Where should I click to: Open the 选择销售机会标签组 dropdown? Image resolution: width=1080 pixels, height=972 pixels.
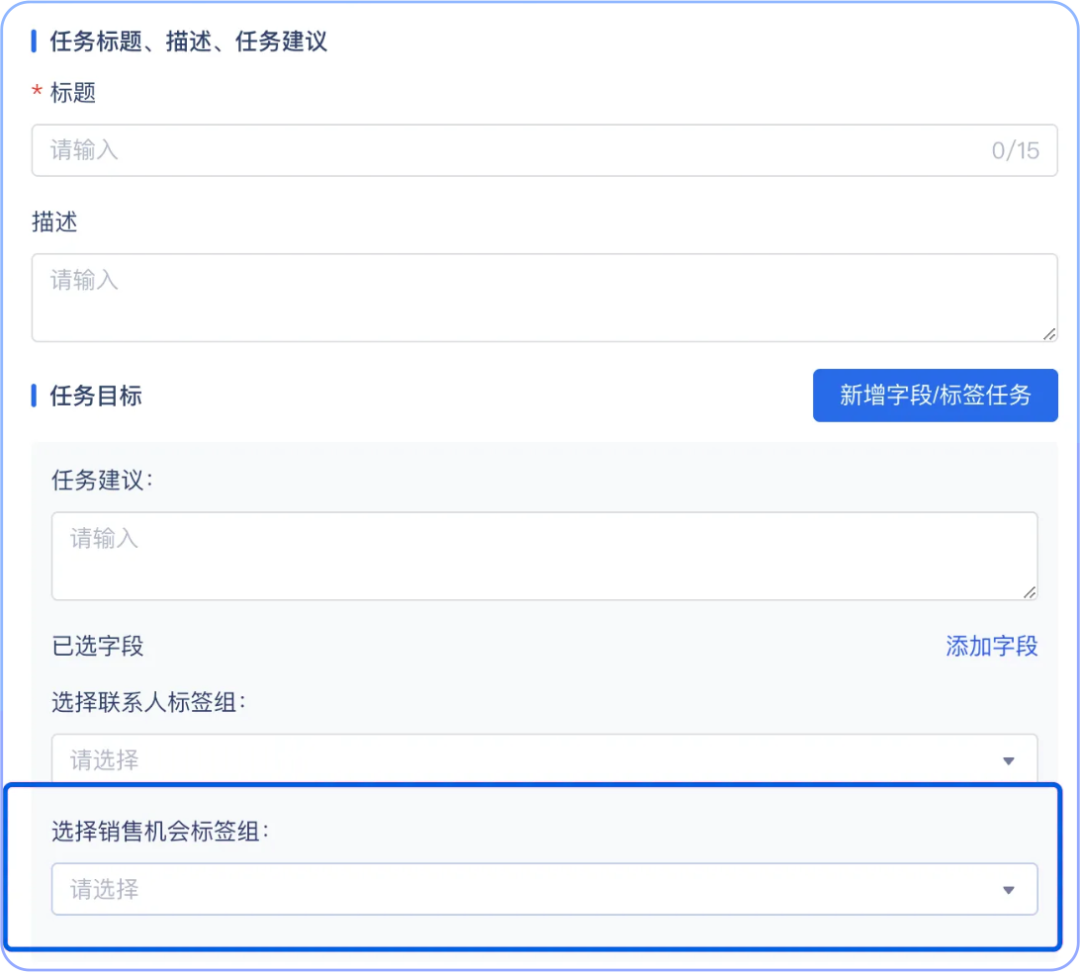pos(544,889)
